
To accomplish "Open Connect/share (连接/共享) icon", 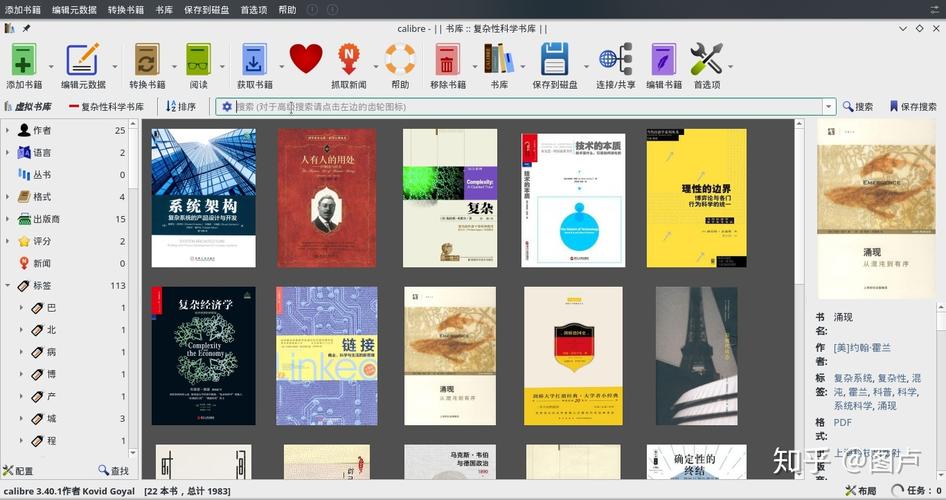I will pos(615,59).
